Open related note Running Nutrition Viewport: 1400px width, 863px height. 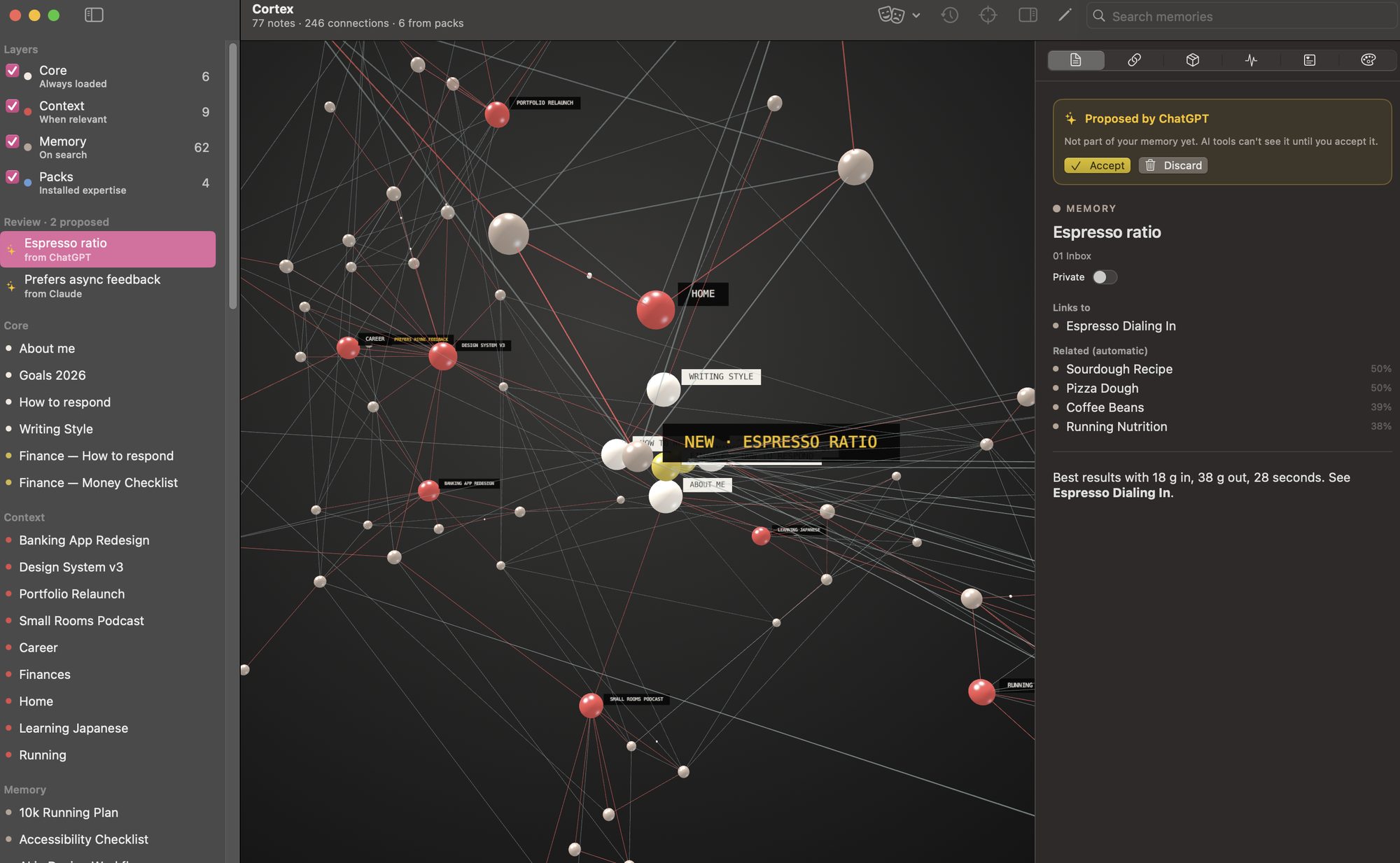point(1116,427)
